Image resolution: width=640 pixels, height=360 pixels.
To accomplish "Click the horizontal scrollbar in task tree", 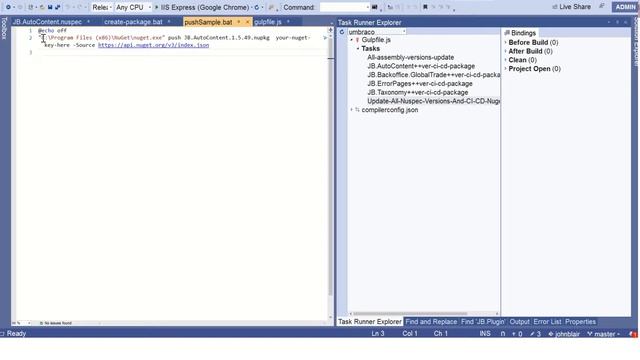I will tap(409, 313).
